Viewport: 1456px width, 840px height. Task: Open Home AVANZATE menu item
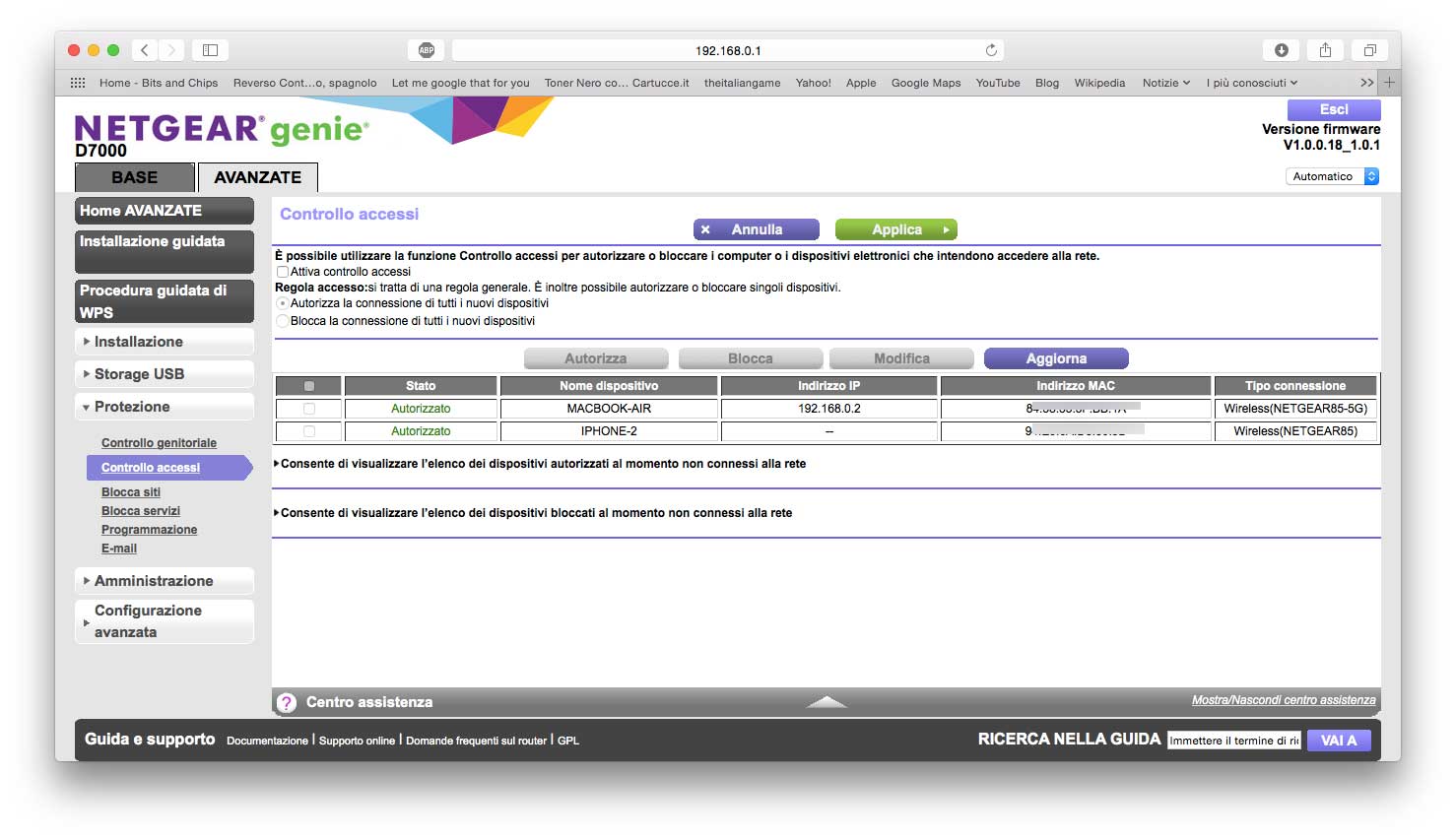(165, 211)
